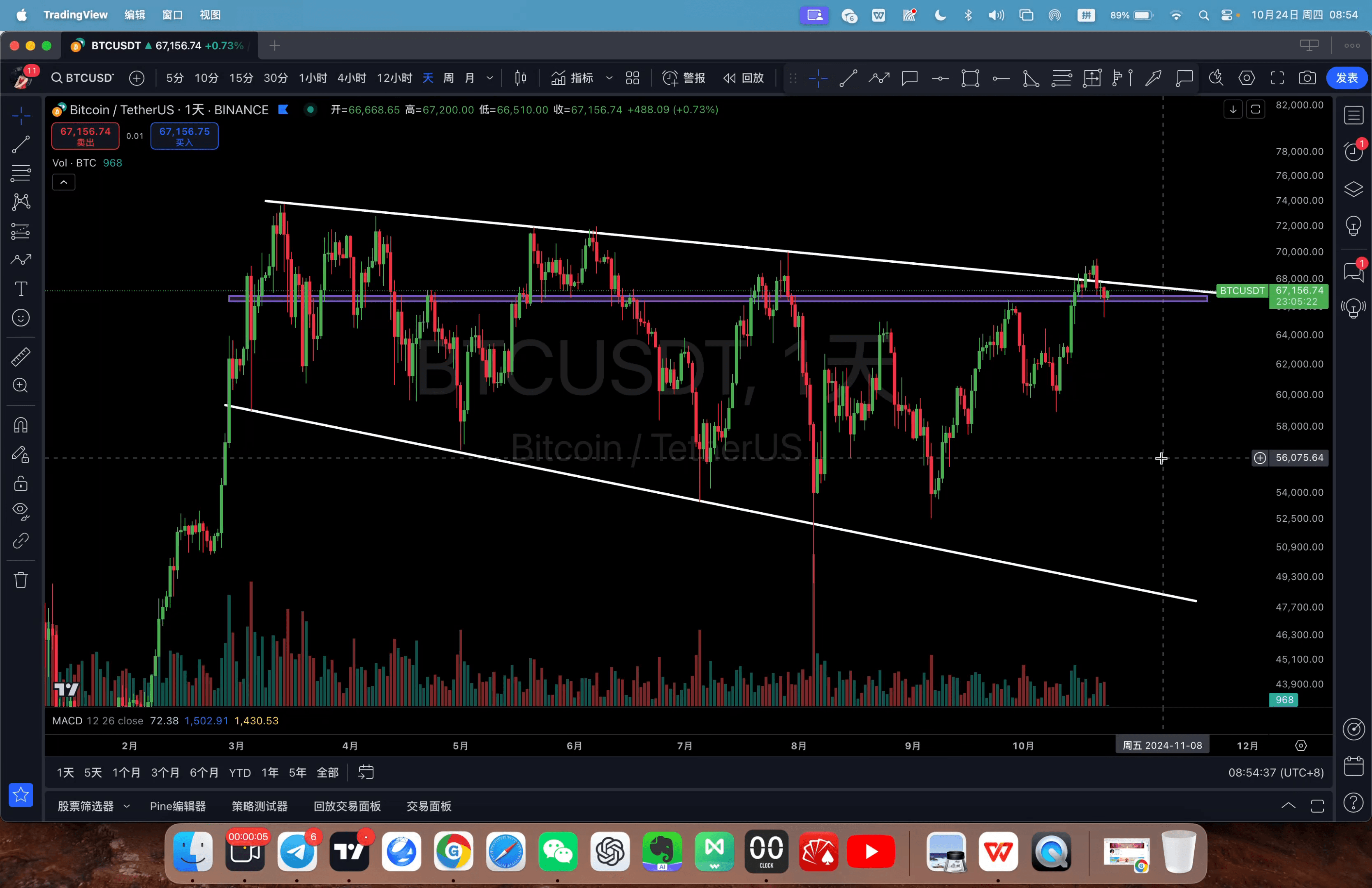
Task: Select the trend line drawing tool
Action: [21, 144]
